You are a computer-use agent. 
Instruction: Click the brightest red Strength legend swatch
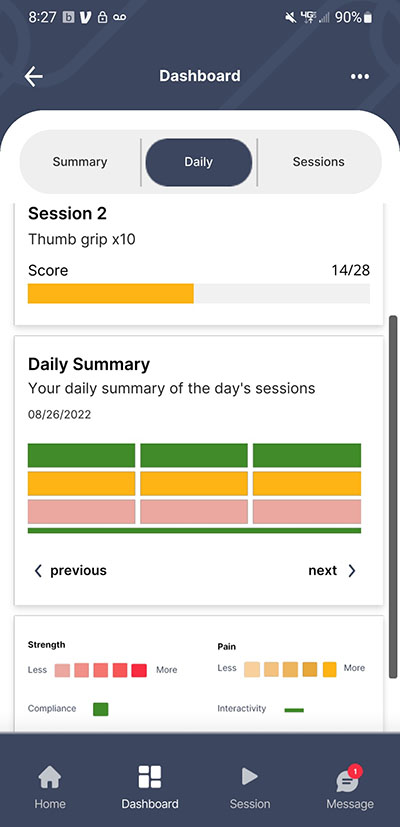point(139,670)
